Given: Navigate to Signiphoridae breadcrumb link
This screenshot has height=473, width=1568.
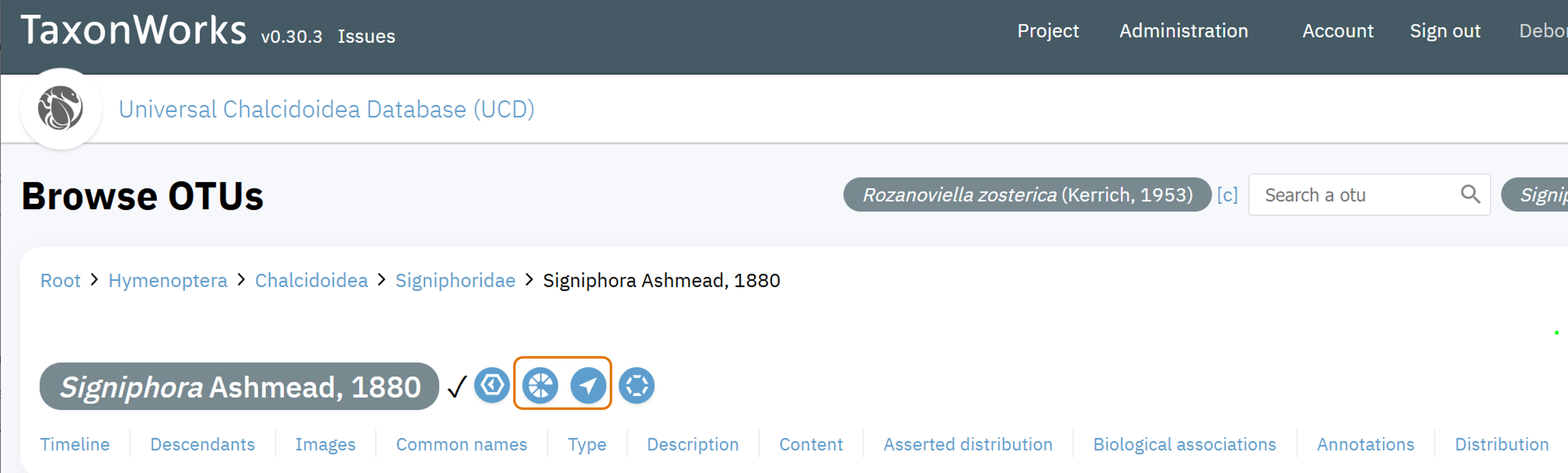Looking at the screenshot, I should 455,281.
